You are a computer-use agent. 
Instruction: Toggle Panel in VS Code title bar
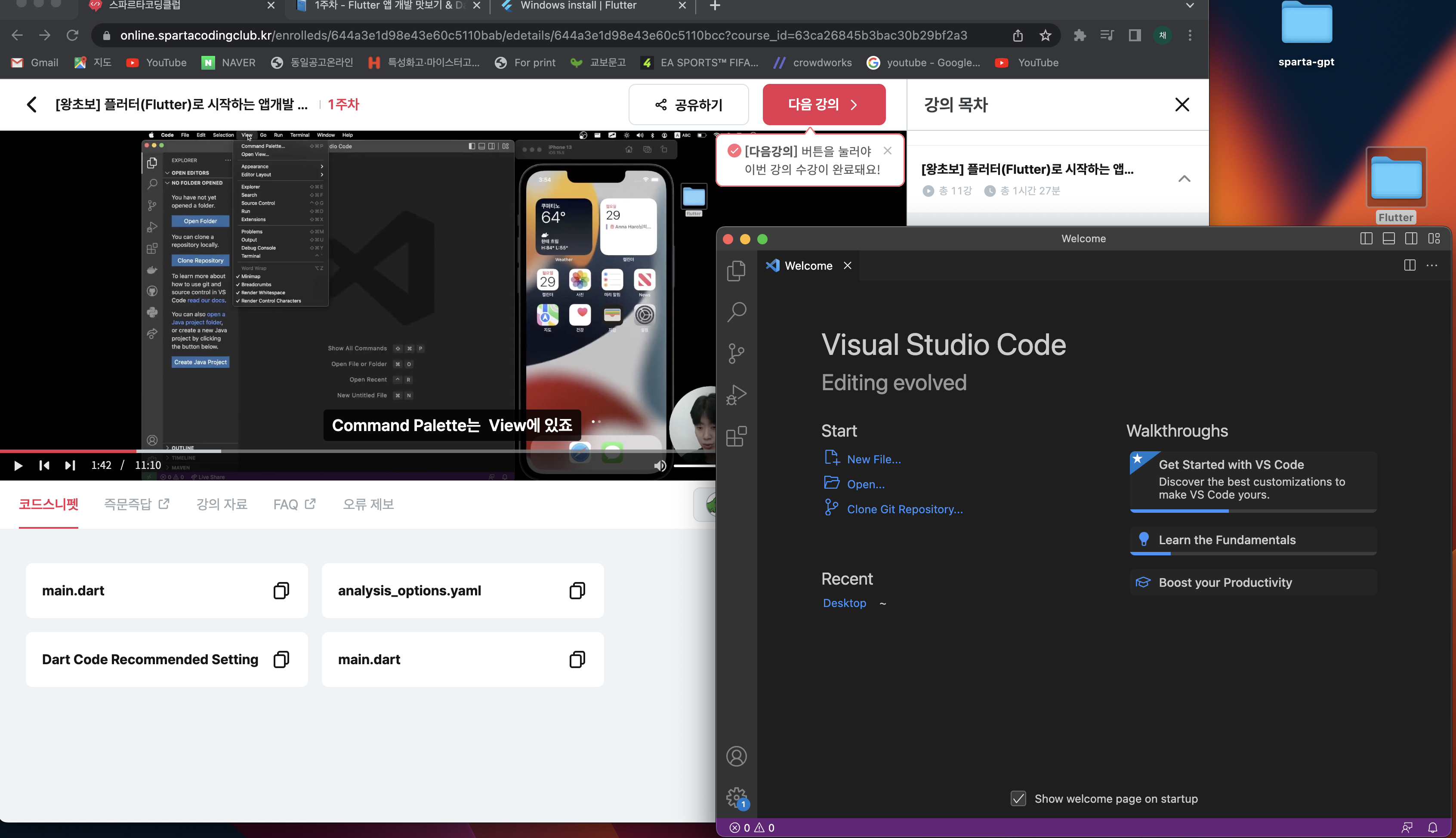(1389, 238)
